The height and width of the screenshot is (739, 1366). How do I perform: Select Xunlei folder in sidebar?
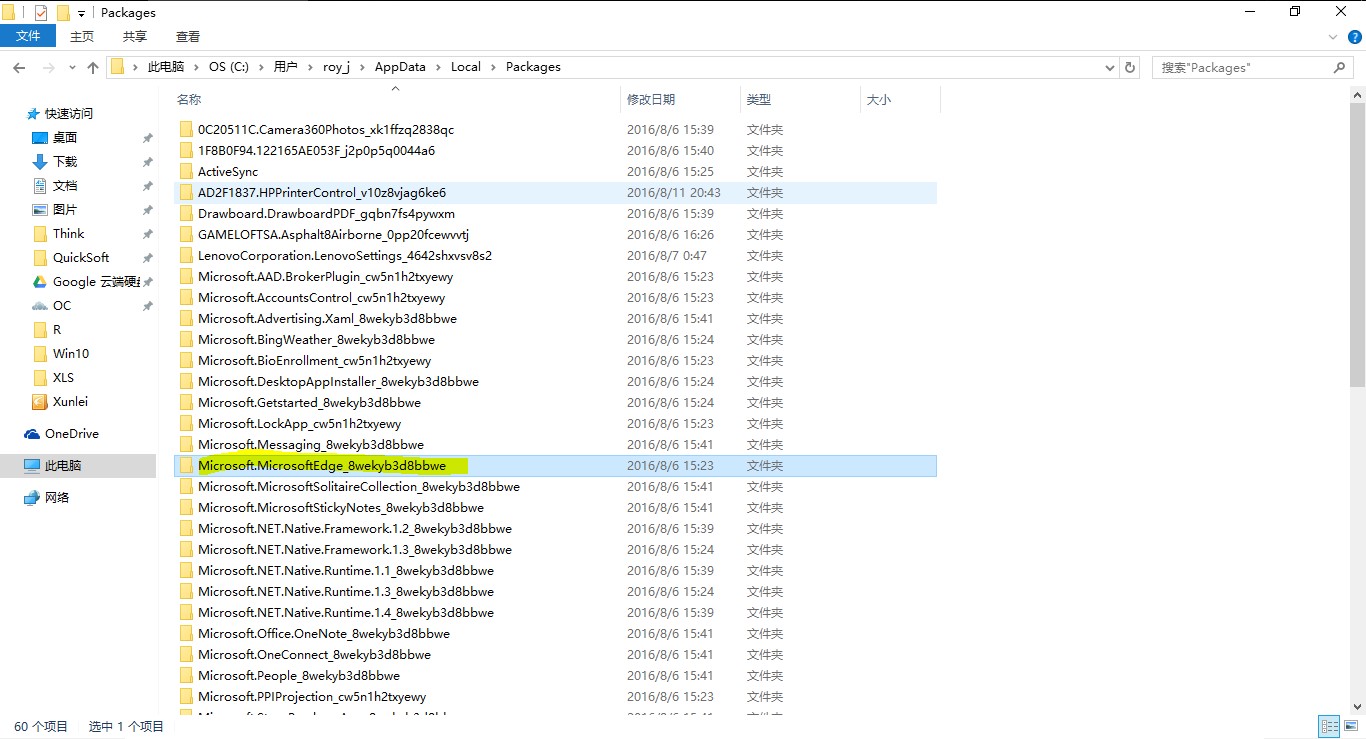[x=69, y=401]
